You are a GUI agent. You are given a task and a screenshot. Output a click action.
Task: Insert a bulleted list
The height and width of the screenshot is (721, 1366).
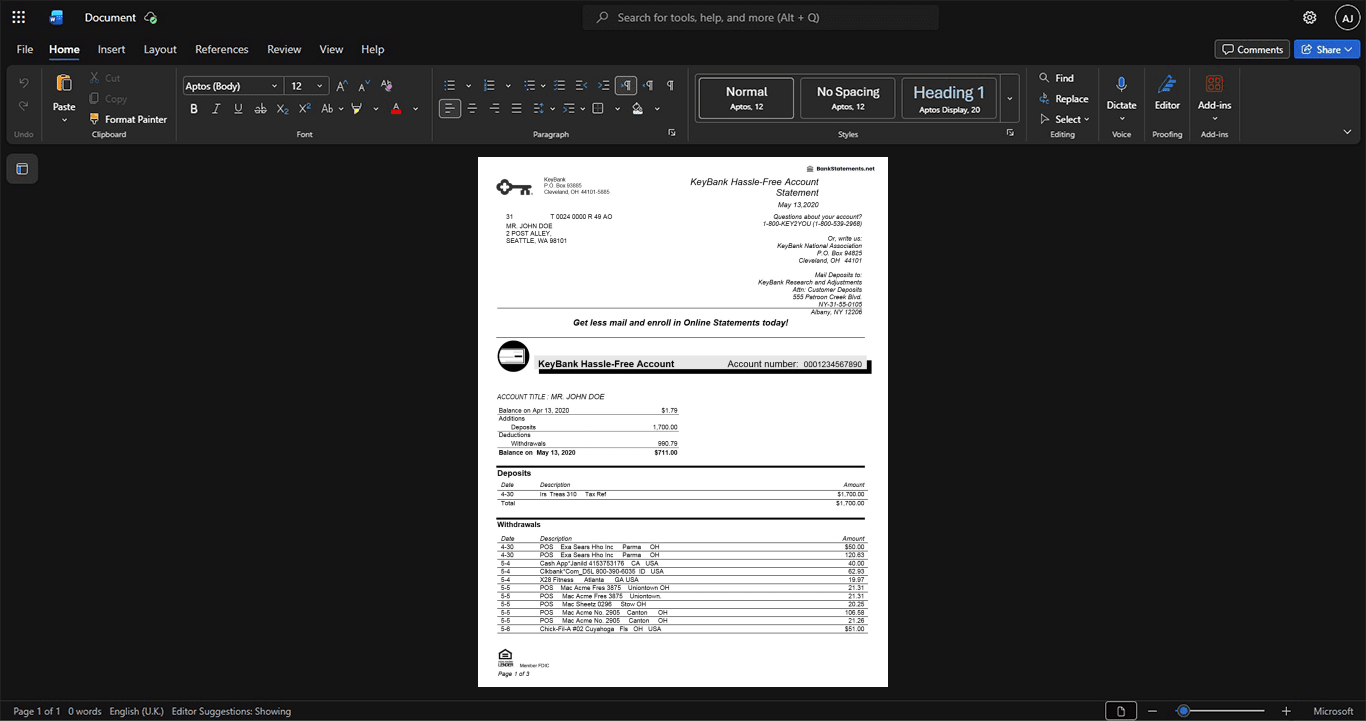click(x=450, y=86)
